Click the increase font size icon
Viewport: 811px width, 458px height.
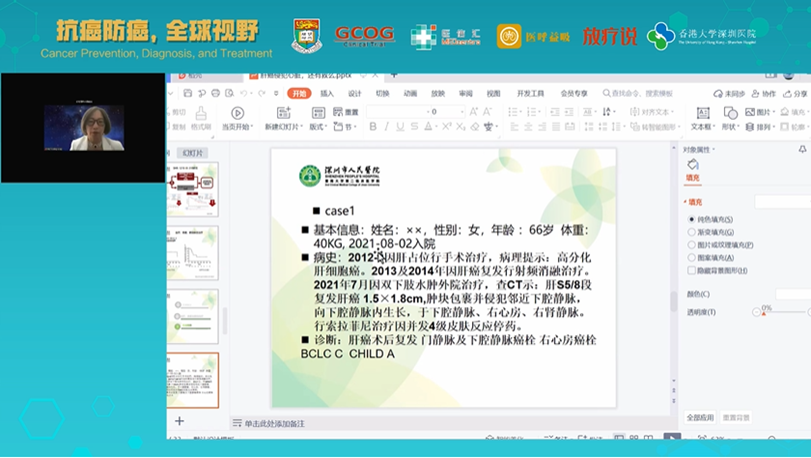pyautogui.click(x=474, y=112)
